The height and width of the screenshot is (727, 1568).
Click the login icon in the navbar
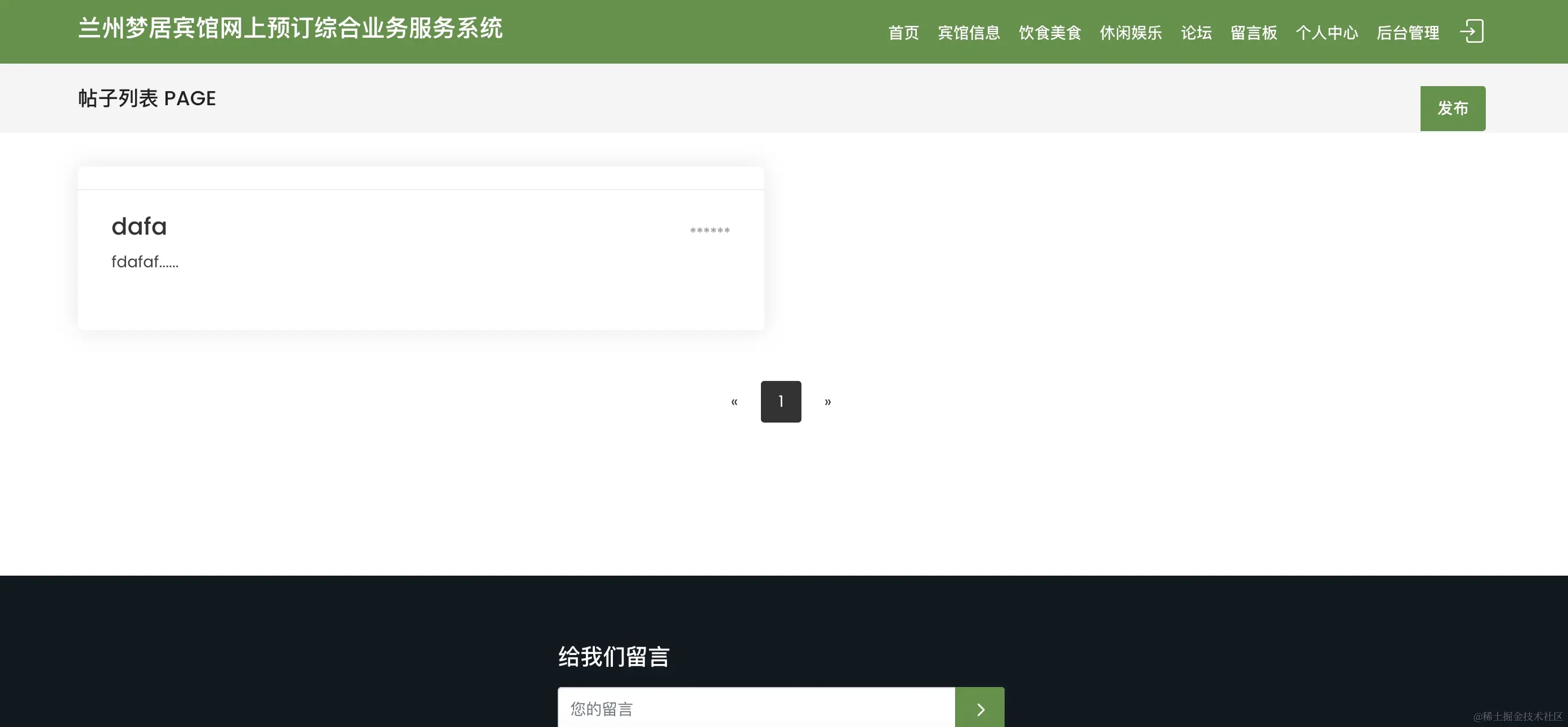(x=1473, y=32)
